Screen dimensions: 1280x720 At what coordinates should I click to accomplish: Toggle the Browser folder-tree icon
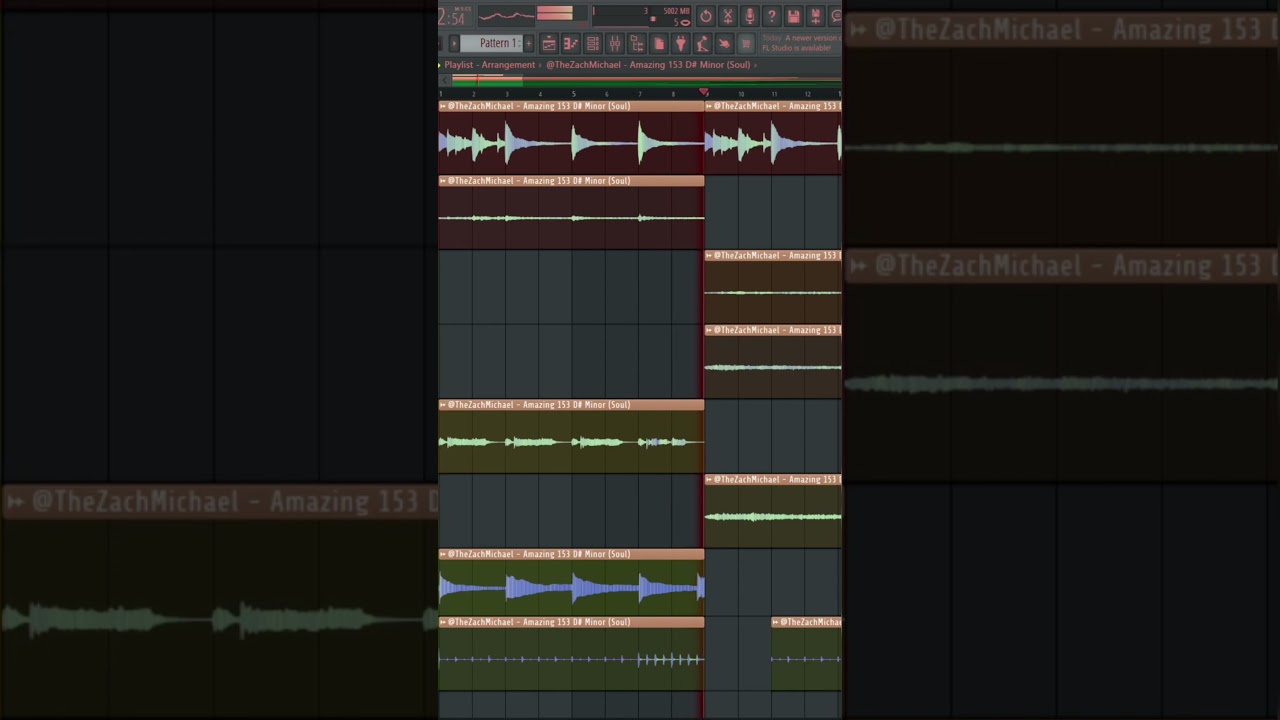[x=637, y=44]
